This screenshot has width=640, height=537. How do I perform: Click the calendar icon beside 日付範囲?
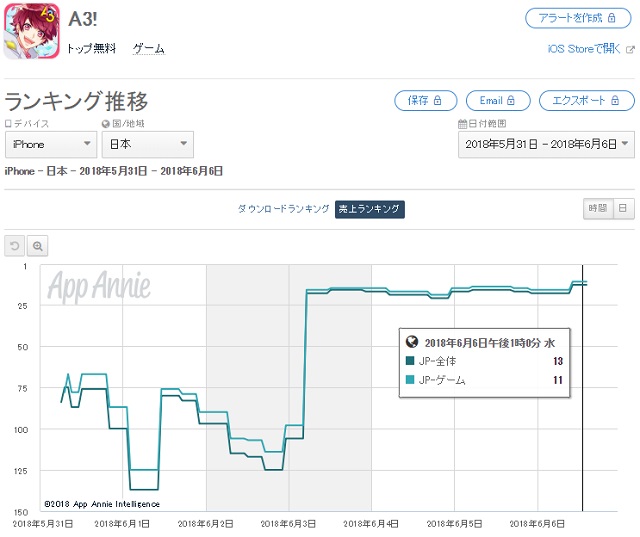[x=462, y=124]
